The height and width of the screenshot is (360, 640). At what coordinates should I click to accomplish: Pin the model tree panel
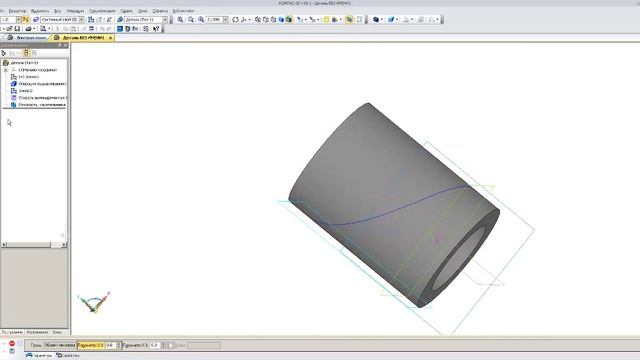[x=60, y=45]
